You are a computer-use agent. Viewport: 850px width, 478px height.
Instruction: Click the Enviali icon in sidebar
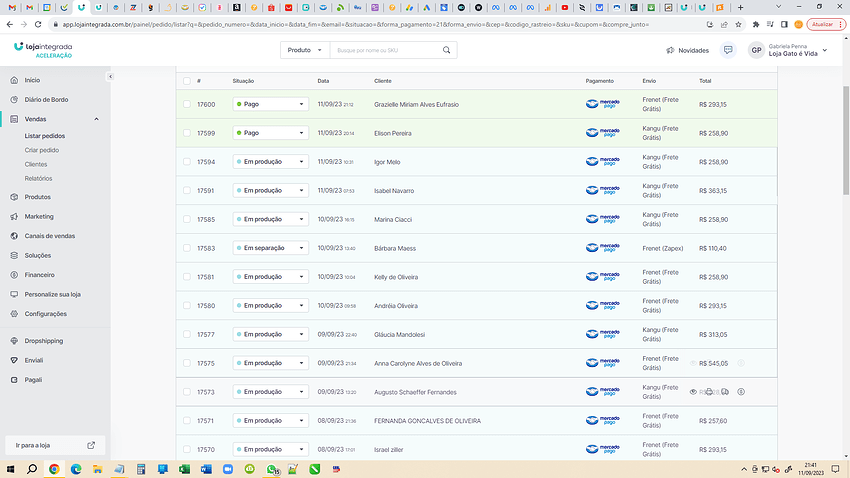(14, 361)
